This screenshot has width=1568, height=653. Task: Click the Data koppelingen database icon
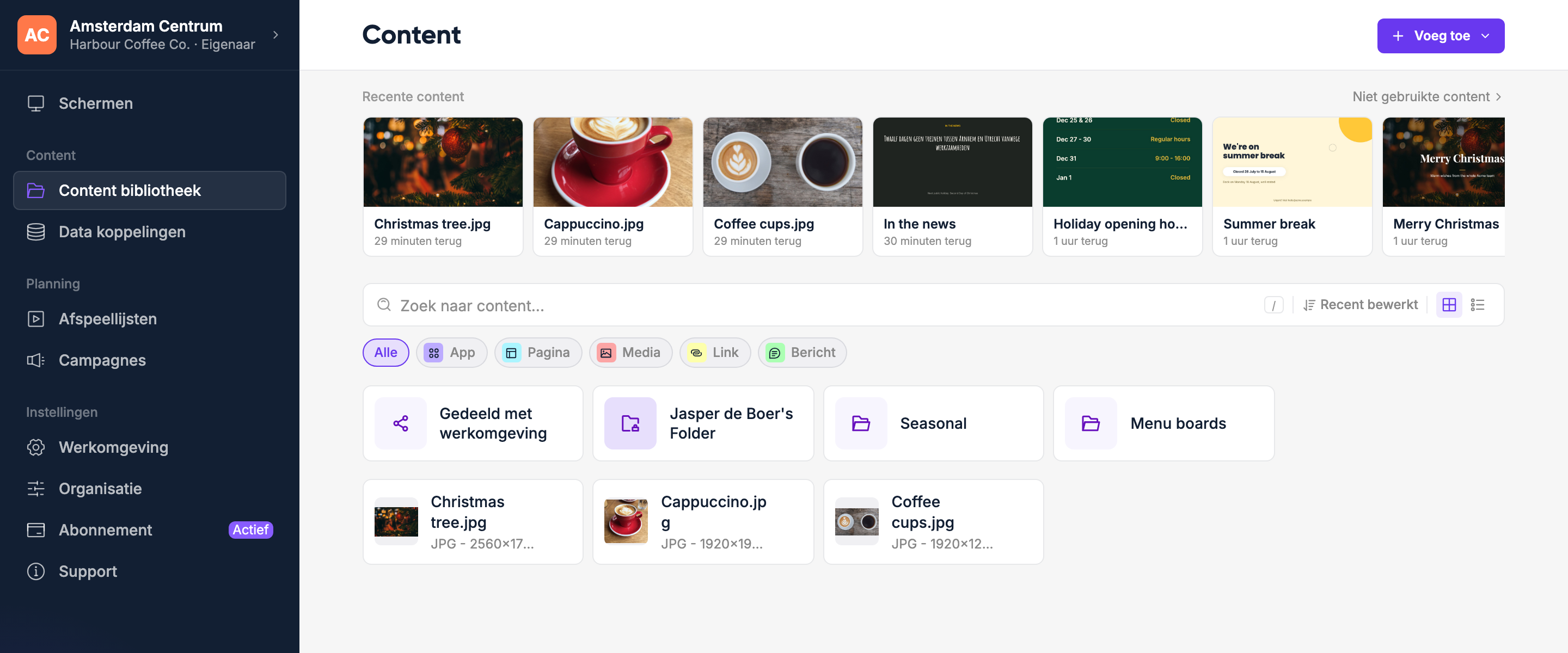tap(36, 232)
